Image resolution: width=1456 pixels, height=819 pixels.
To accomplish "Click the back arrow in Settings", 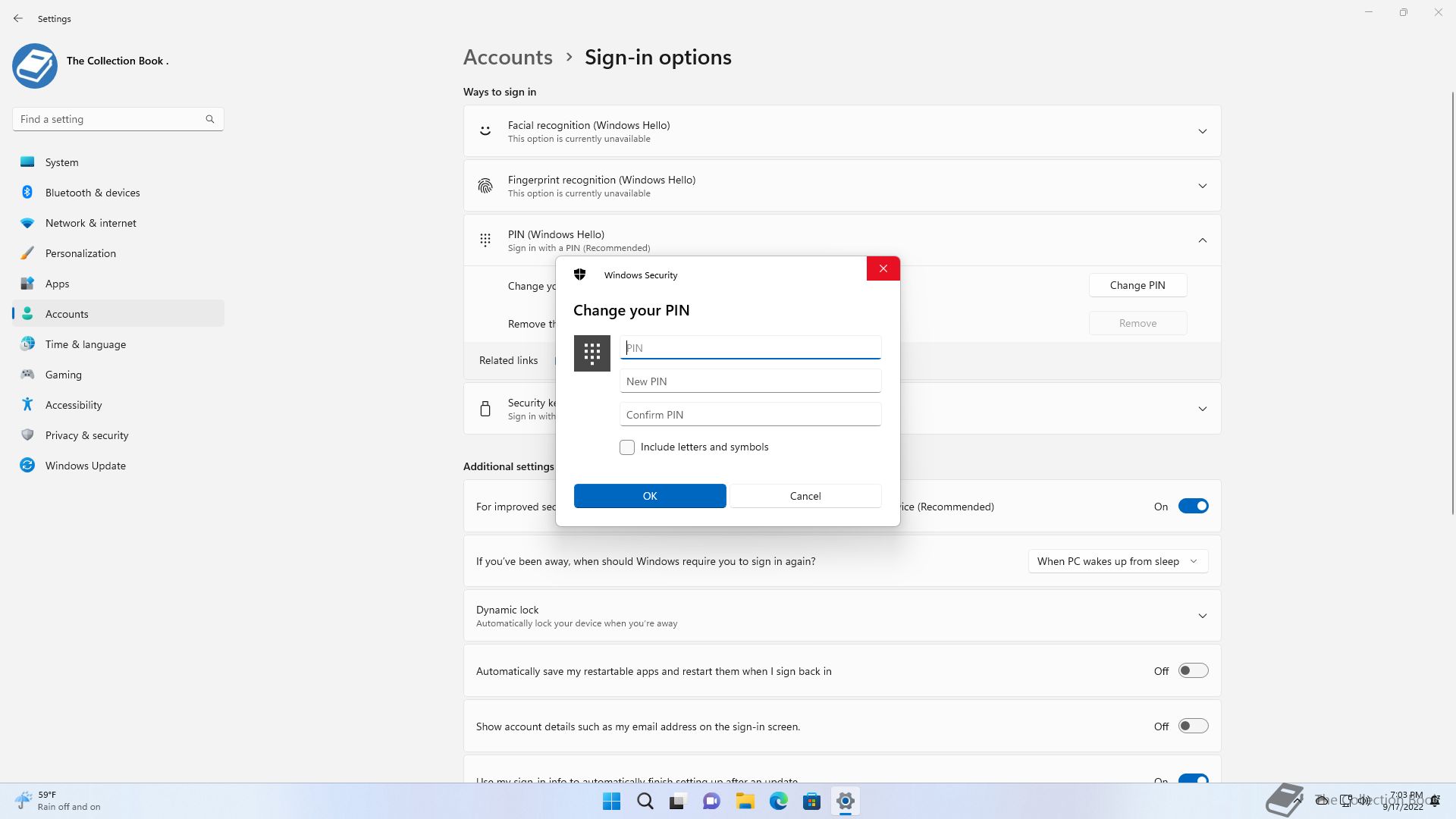I will [x=18, y=18].
